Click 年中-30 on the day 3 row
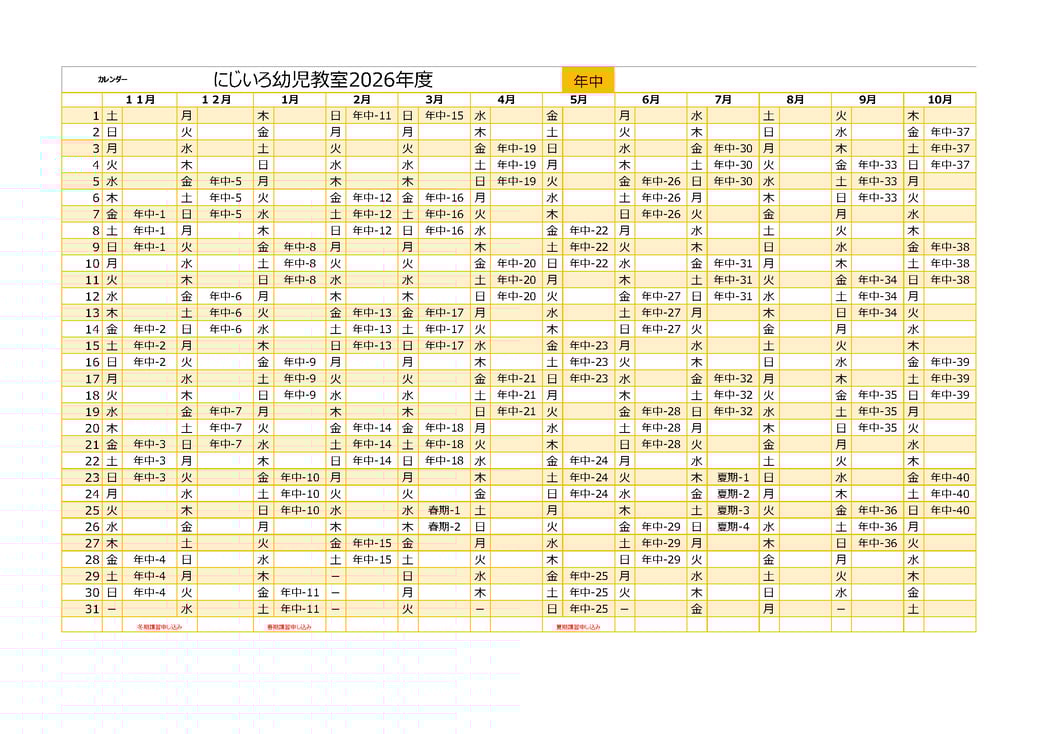This screenshot has height=734, width=1040. [734, 149]
